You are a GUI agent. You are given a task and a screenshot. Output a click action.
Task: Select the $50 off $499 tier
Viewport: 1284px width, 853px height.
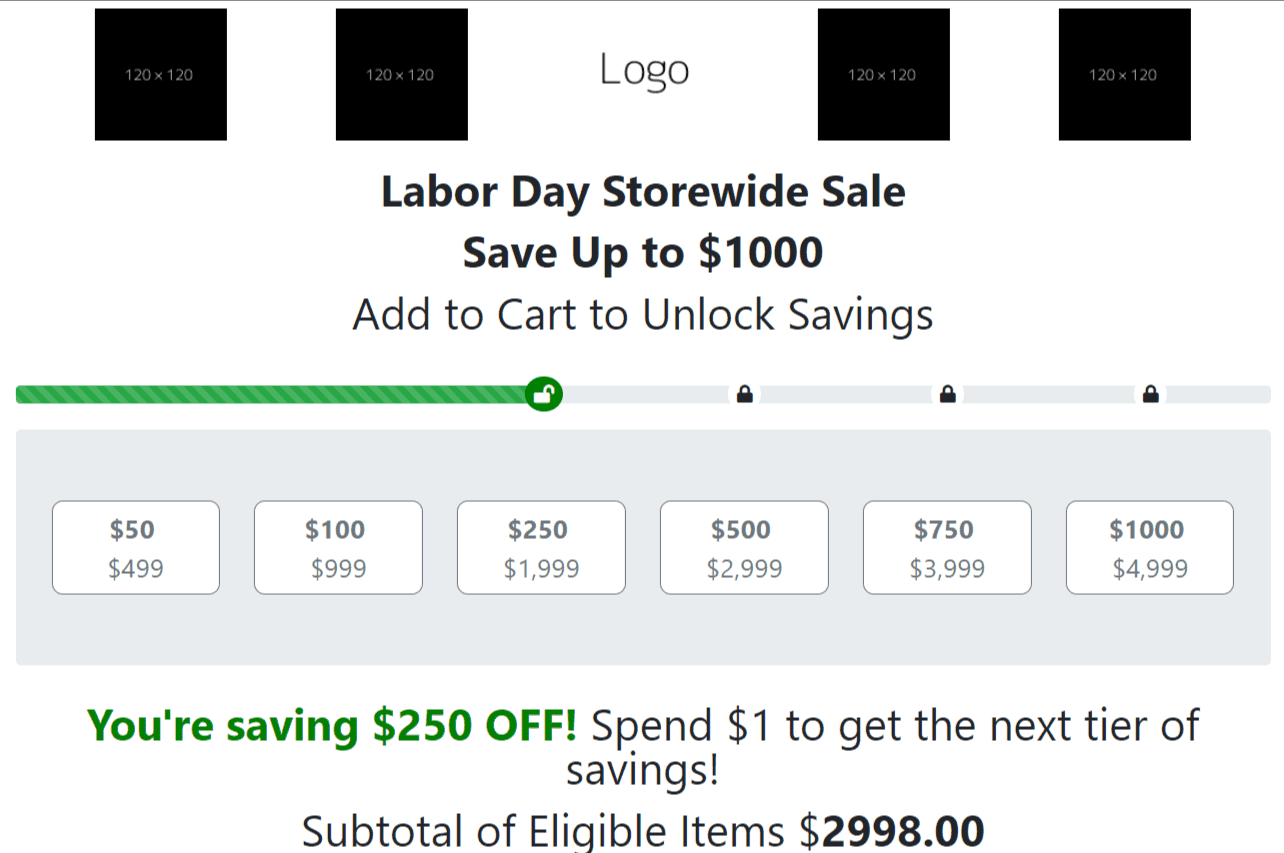pyautogui.click(x=136, y=548)
